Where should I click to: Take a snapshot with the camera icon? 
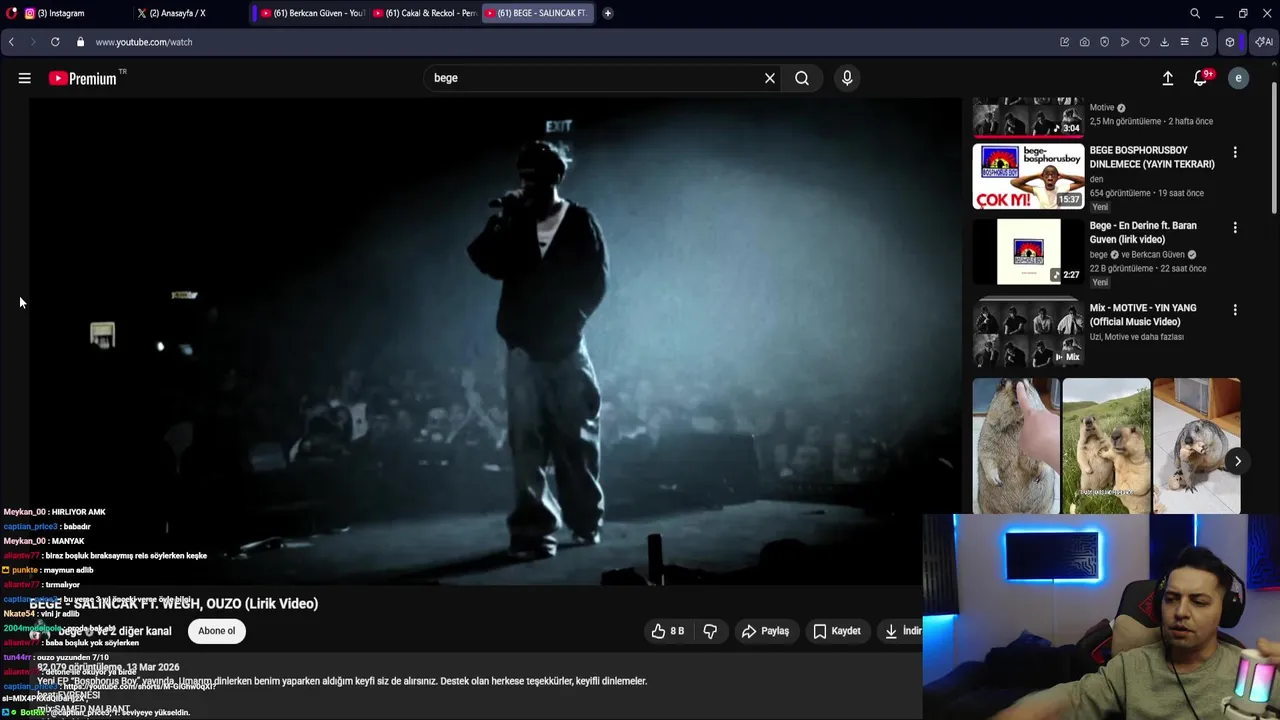click(1084, 42)
